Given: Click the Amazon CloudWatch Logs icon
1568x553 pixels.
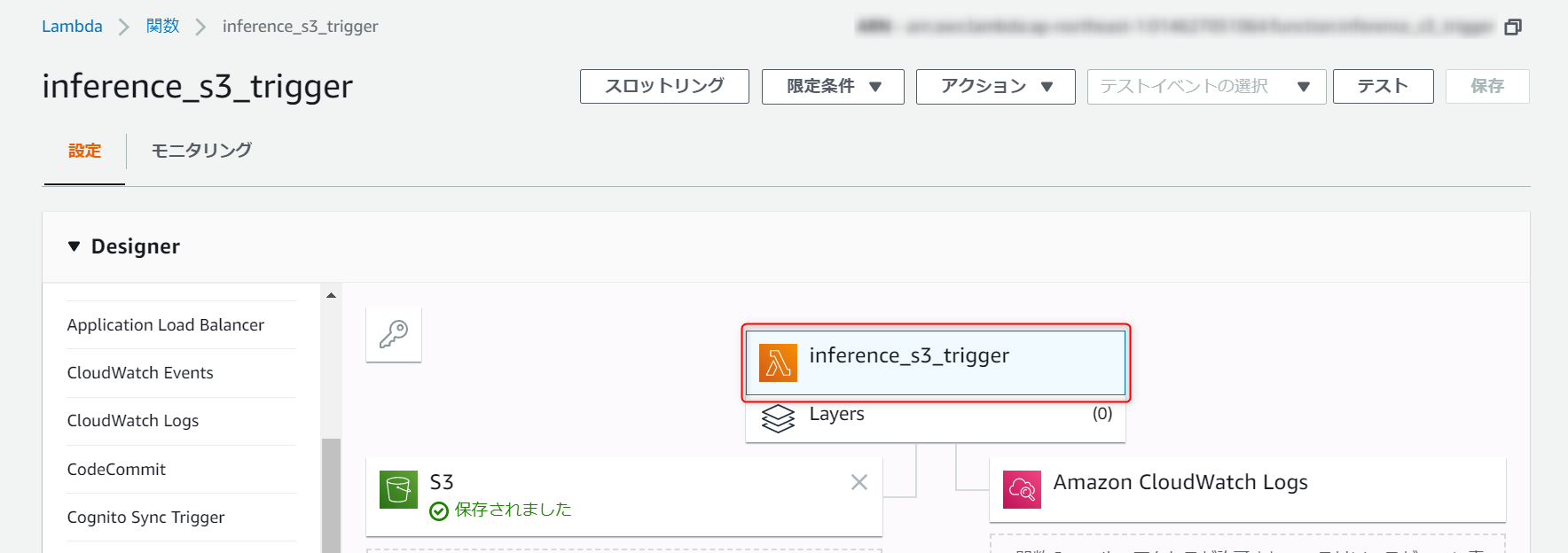Looking at the screenshot, I should pyautogui.click(x=1022, y=489).
